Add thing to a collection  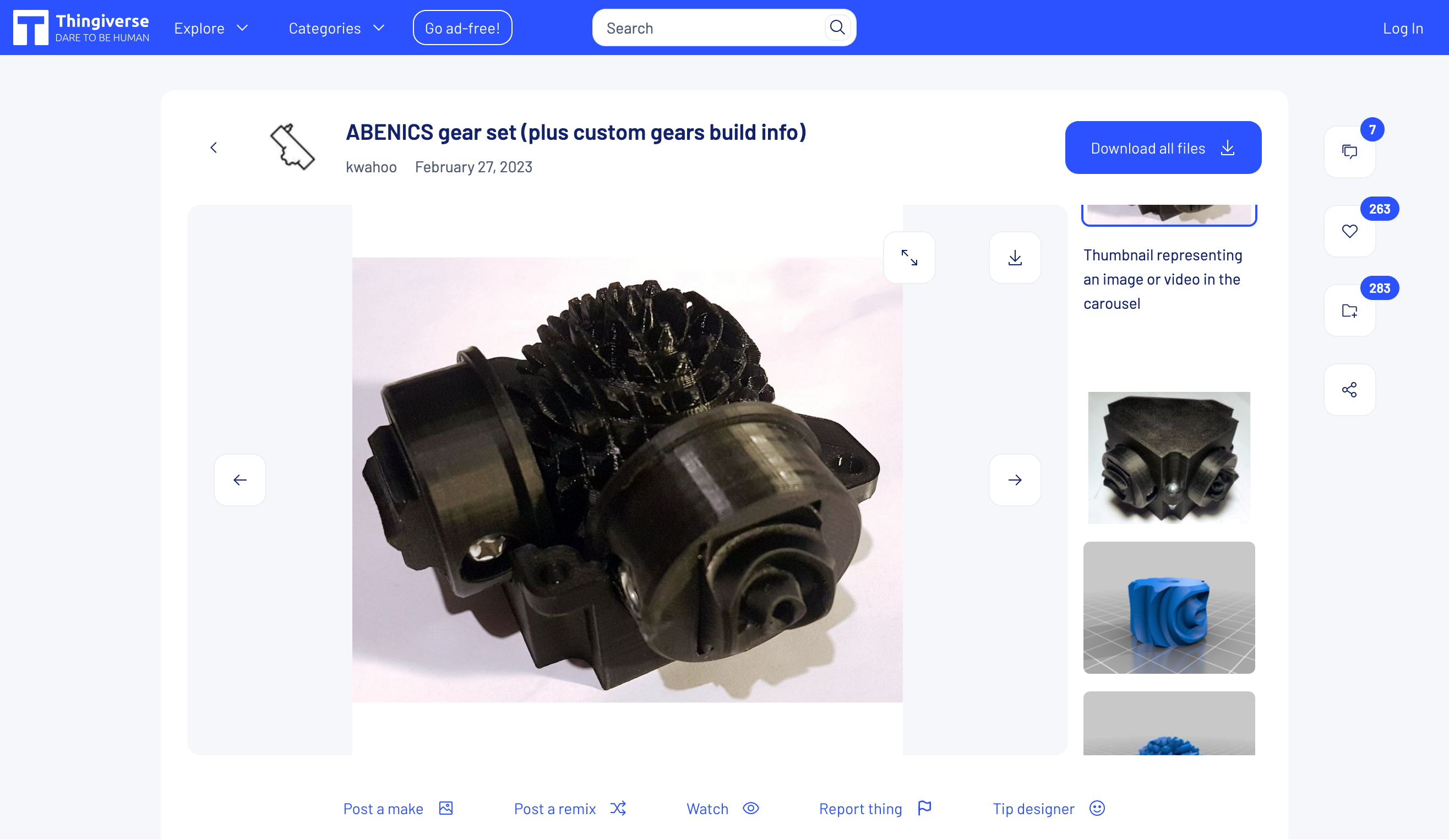(x=1349, y=310)
